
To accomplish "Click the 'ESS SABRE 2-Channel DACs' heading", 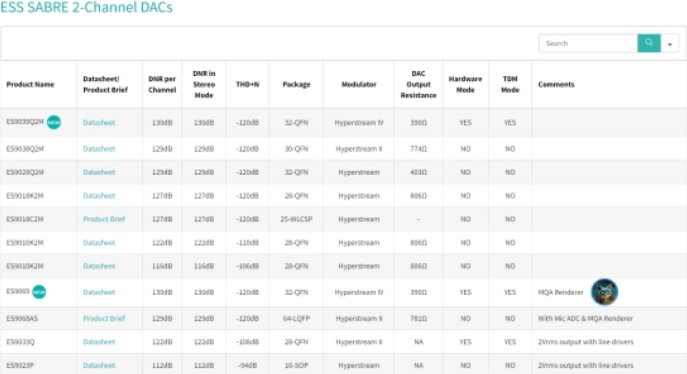I will pos(87,7).
